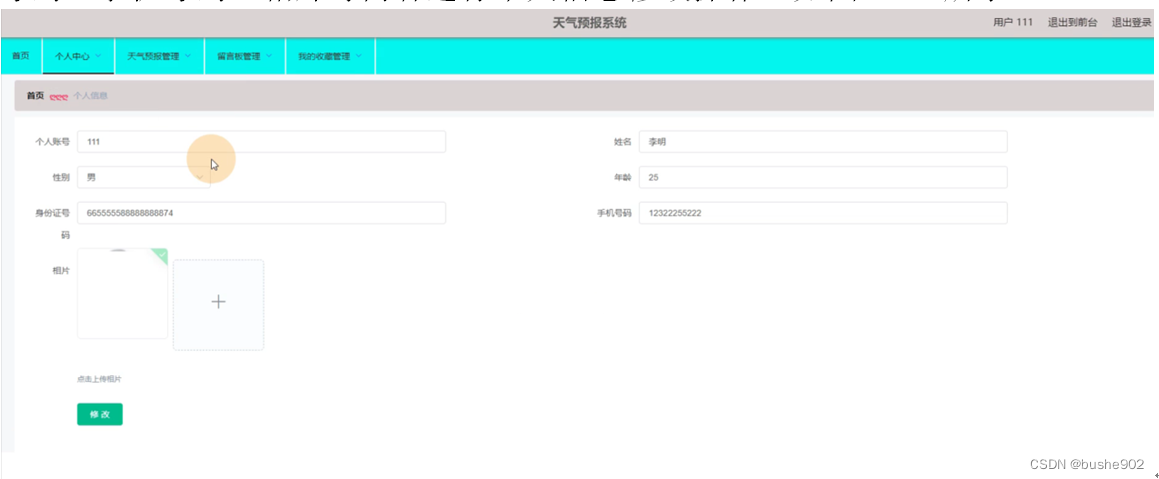The width and height of the screenshot is (1159, 479).
Task: Focus the 姓名 input containing 李明
Action: click(823, 142)
